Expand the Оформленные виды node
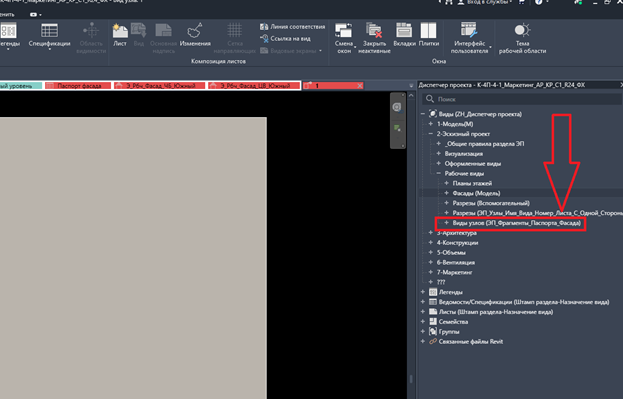The width and height of the screenshot is (623, 399). [x=439, y=163]
